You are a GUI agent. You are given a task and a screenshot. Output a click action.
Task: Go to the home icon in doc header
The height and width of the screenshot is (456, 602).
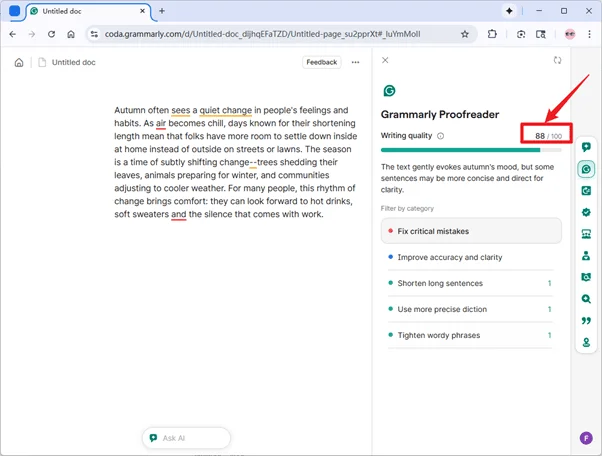(x=19, y=63)
